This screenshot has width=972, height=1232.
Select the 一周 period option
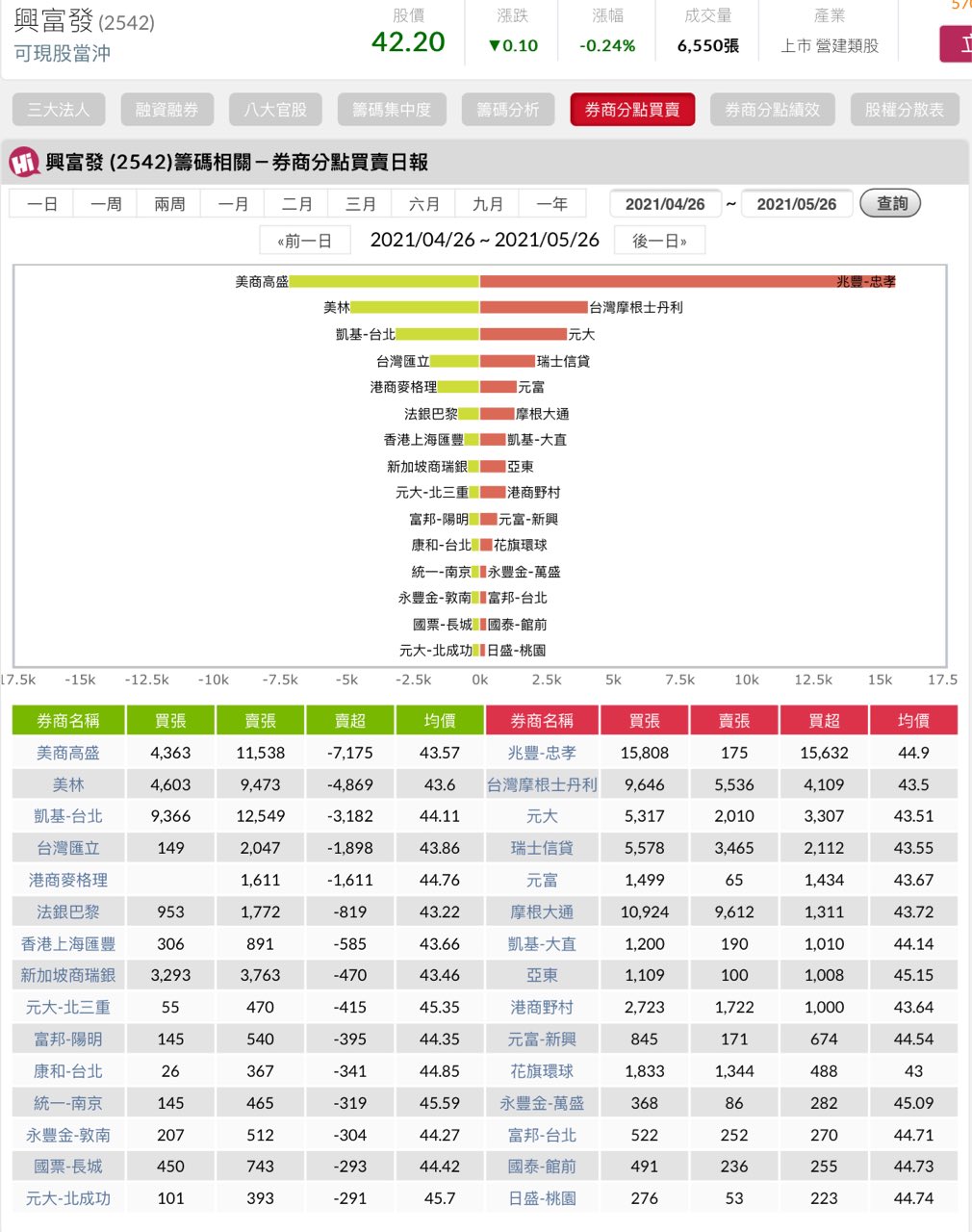click(106, 204)
